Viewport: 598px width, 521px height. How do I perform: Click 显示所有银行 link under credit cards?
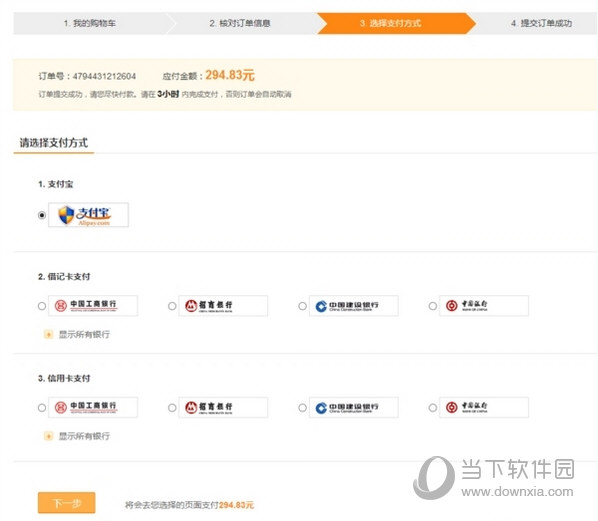84,436
